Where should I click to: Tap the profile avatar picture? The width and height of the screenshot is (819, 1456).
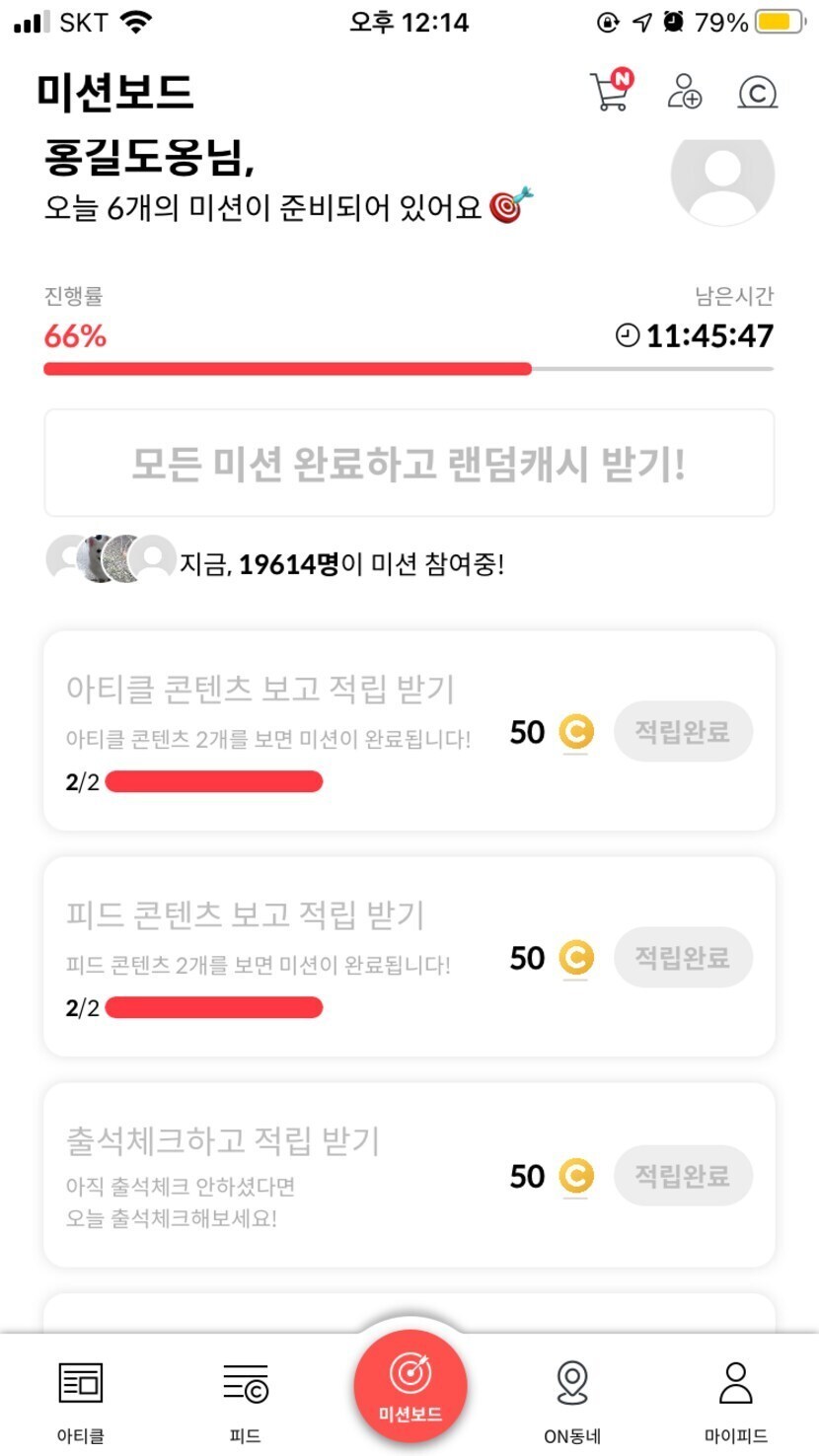pyautogui.click(x=722, y=178)
